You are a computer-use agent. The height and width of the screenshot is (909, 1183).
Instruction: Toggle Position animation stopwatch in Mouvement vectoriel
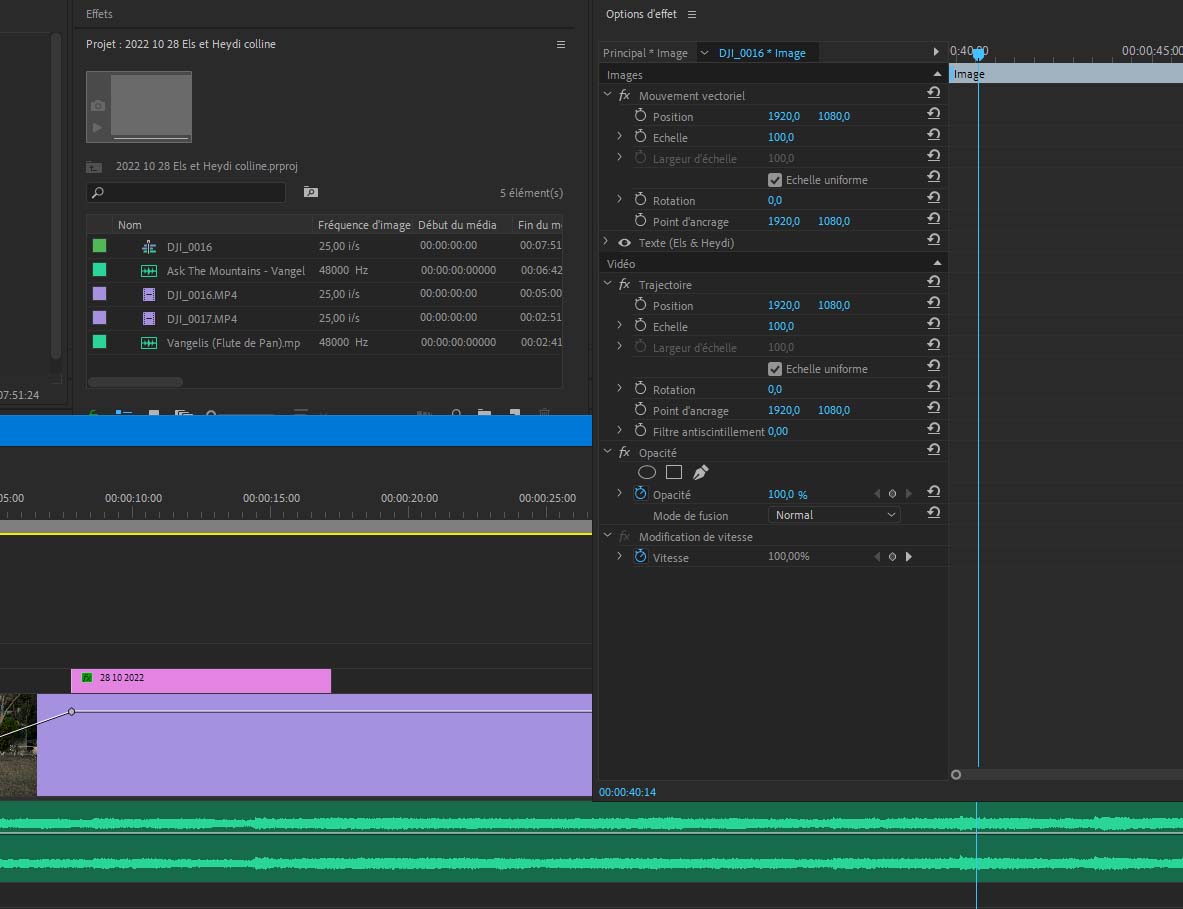[x=641, y=115]
